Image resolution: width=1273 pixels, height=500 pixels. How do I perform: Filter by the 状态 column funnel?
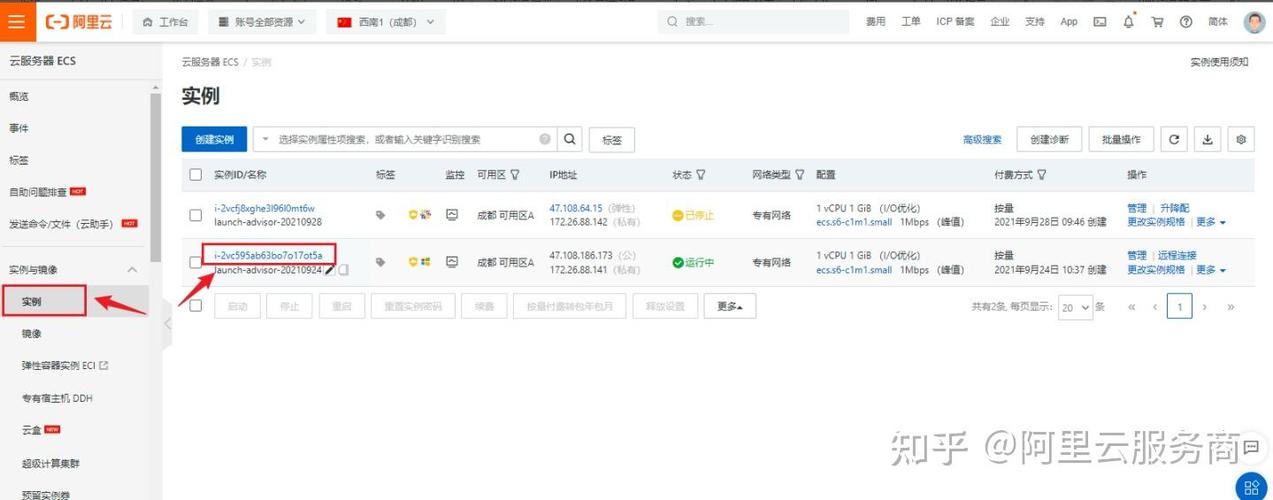(701, 175)
